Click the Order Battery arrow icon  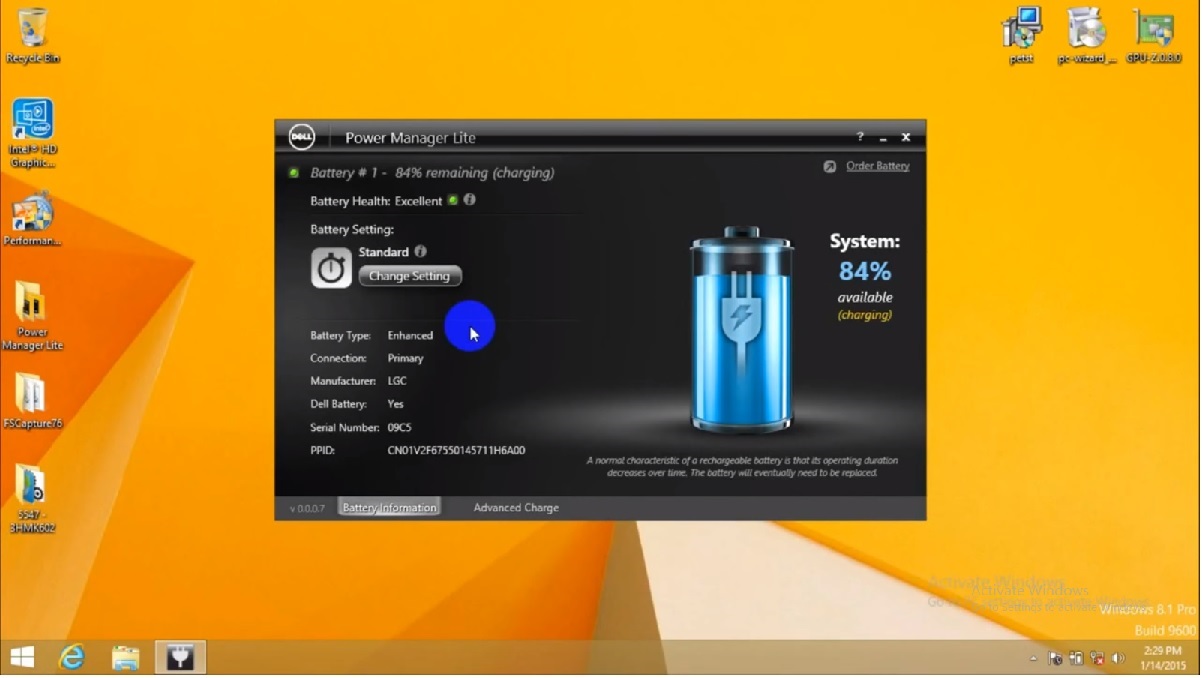tap(829, 166)
